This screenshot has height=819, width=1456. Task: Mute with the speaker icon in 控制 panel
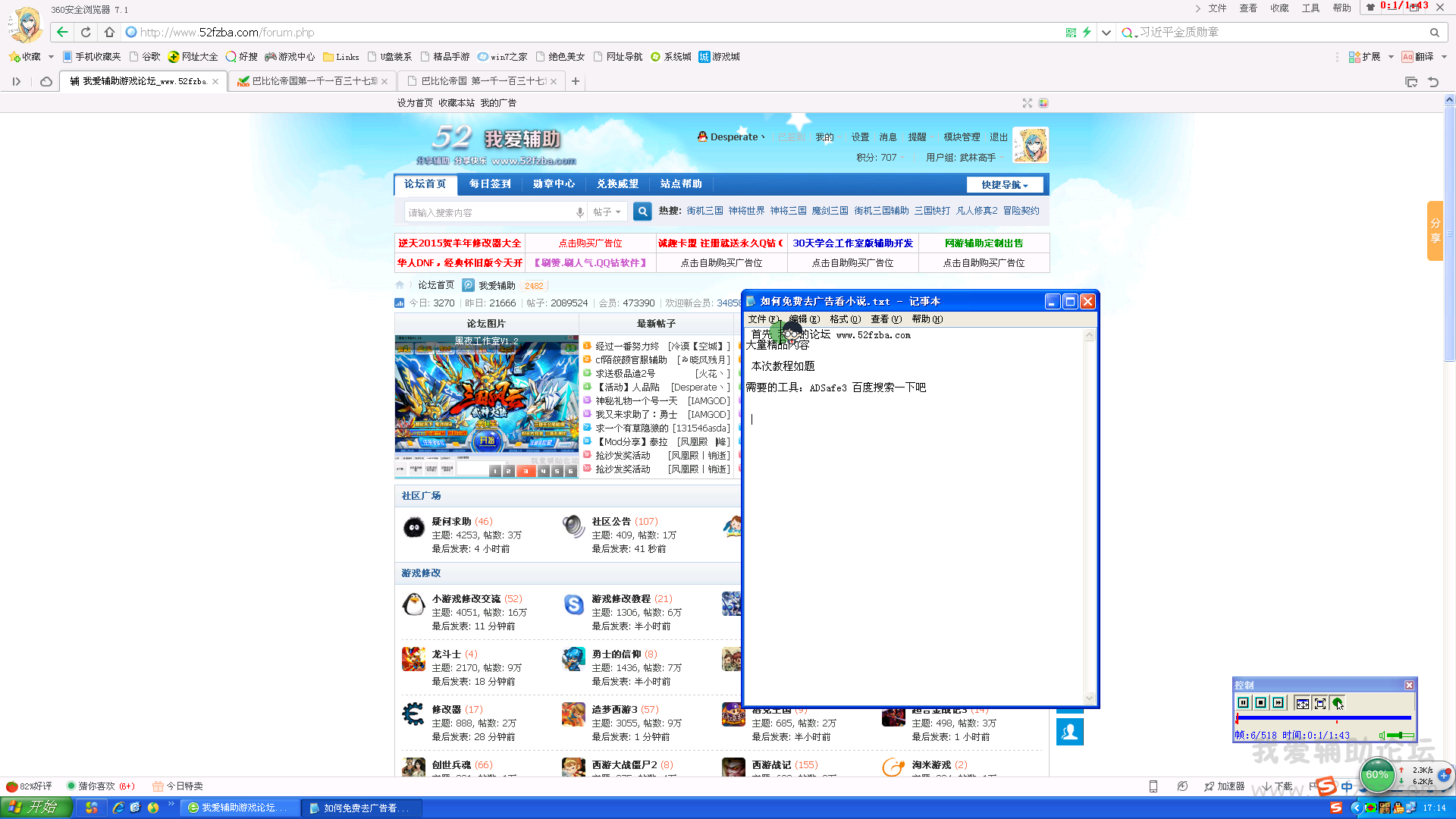(x=1382, y=735)
